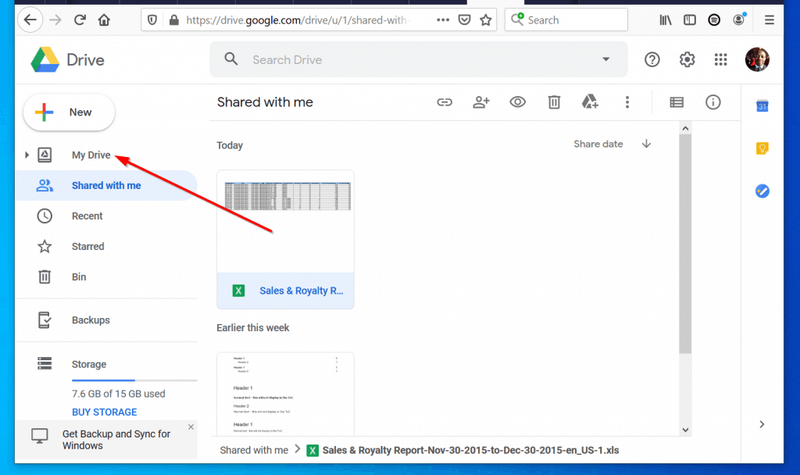
Task: Click the padlock site security icon
Action: coord(174,20)
